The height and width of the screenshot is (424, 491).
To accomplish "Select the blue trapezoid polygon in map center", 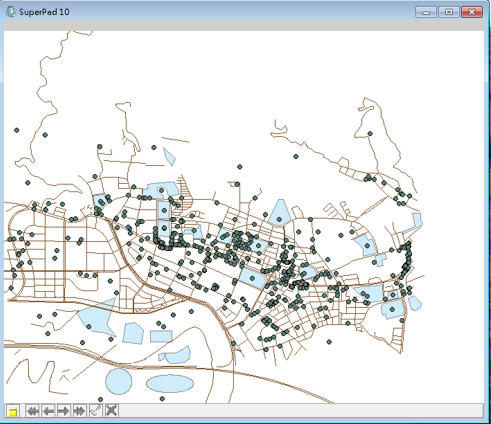I will (x=280, y=212).
